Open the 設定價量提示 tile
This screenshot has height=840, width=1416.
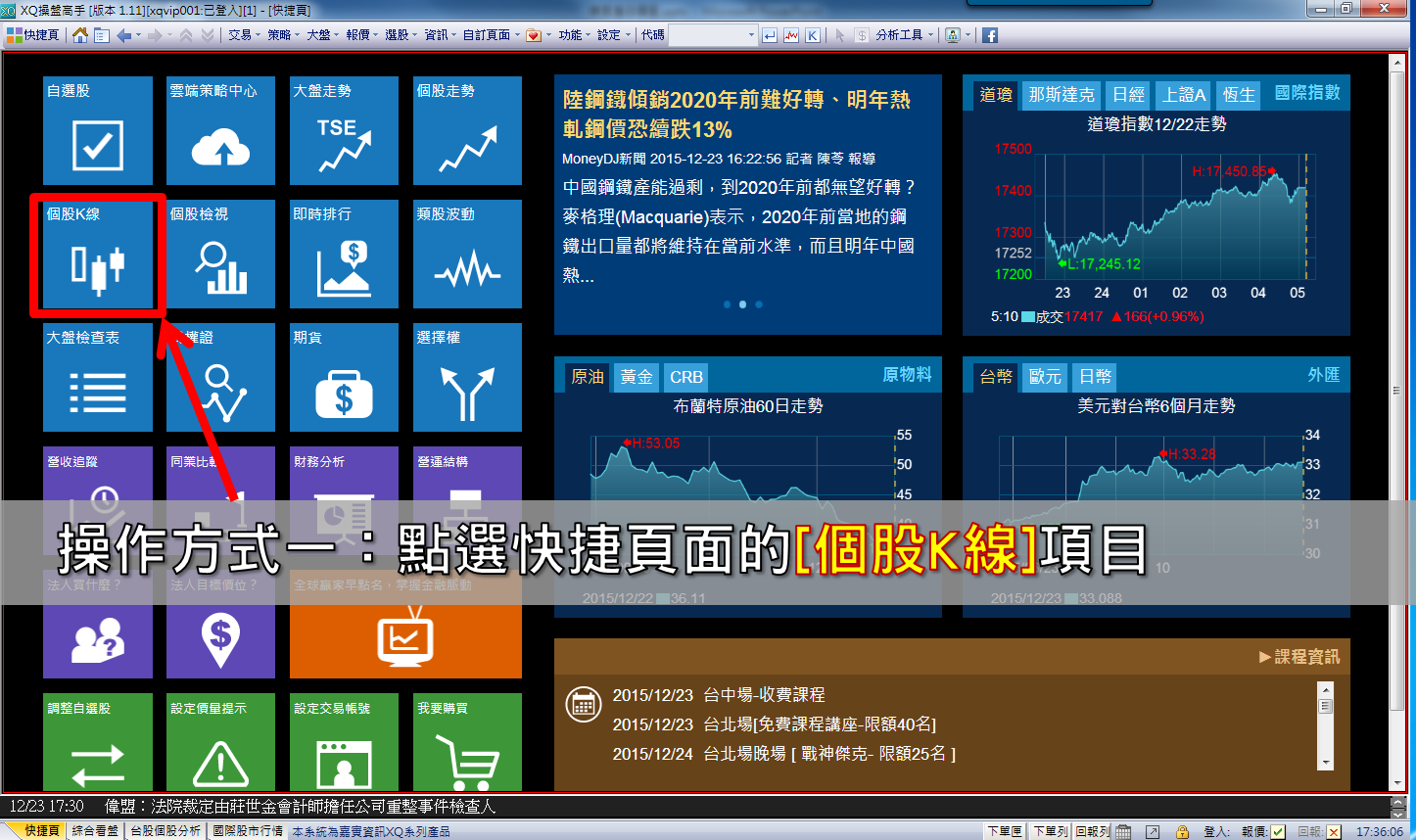tap(221, 742)
